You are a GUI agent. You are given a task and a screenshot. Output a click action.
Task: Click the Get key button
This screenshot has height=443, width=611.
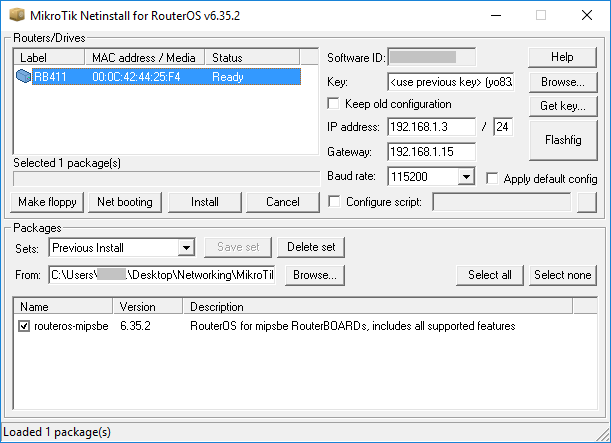point(563,106)
